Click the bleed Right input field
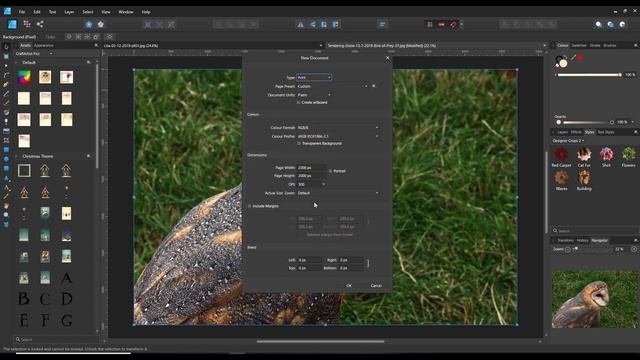The image size is (640, 360). [x=351, y=260]
